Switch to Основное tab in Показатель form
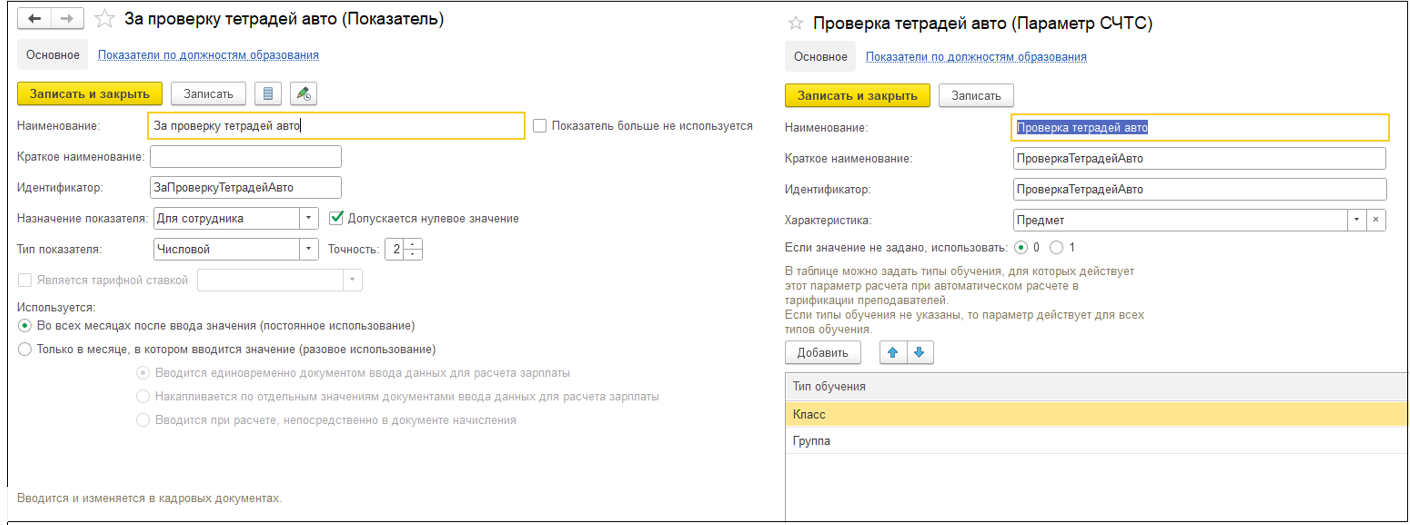This screenshot has height=525, width=1410. [x=52, y=55]
